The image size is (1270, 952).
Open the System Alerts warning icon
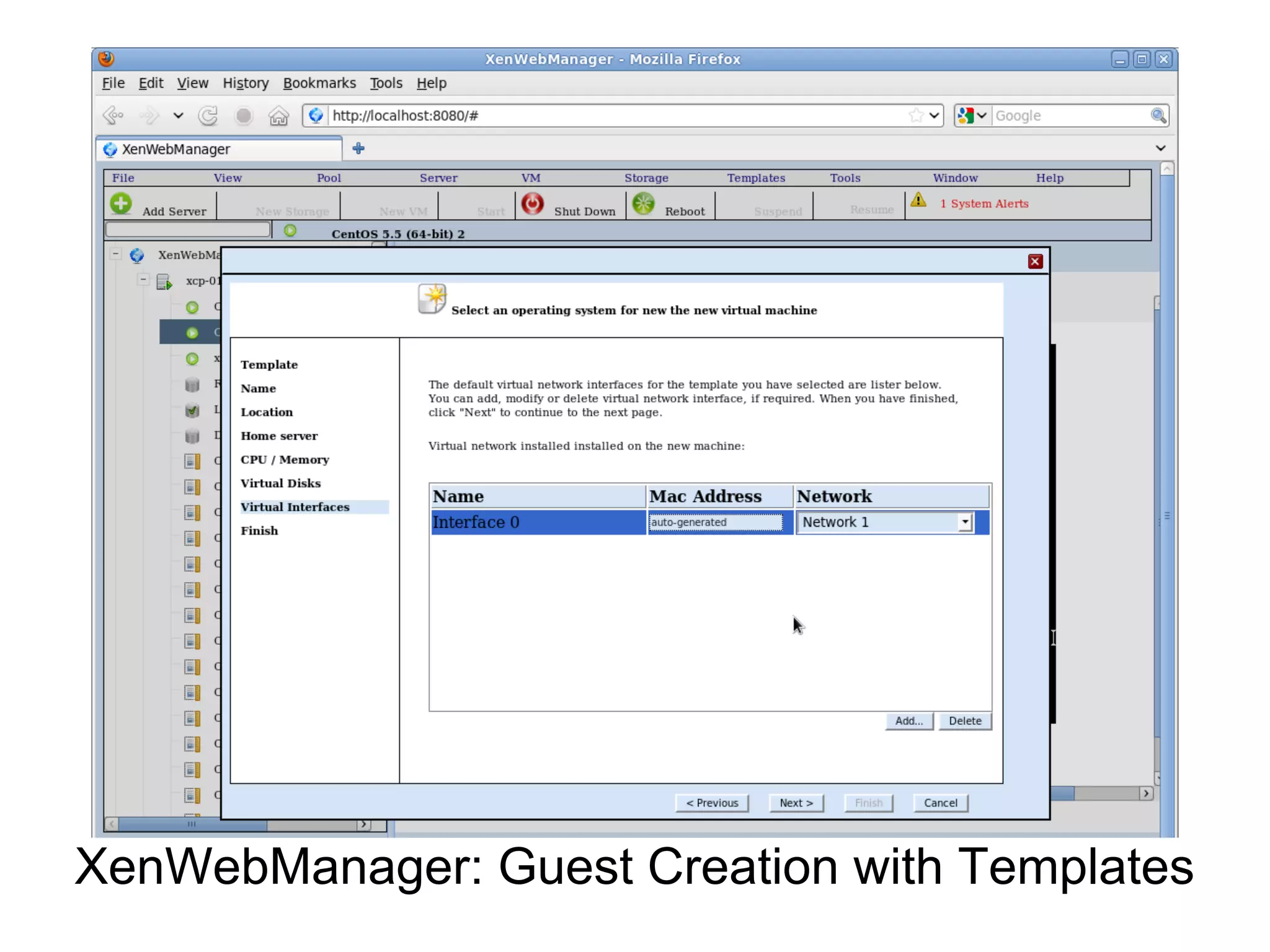click(918, 200)
